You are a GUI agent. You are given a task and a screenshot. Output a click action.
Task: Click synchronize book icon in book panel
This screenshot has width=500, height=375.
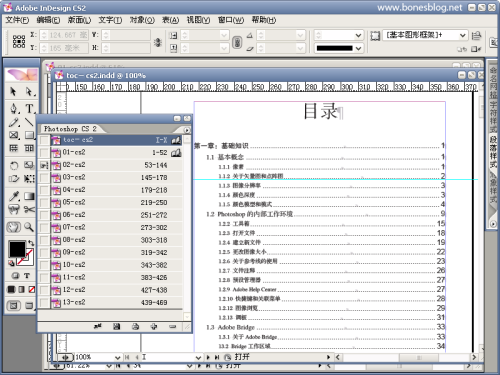tap(97, 326)
